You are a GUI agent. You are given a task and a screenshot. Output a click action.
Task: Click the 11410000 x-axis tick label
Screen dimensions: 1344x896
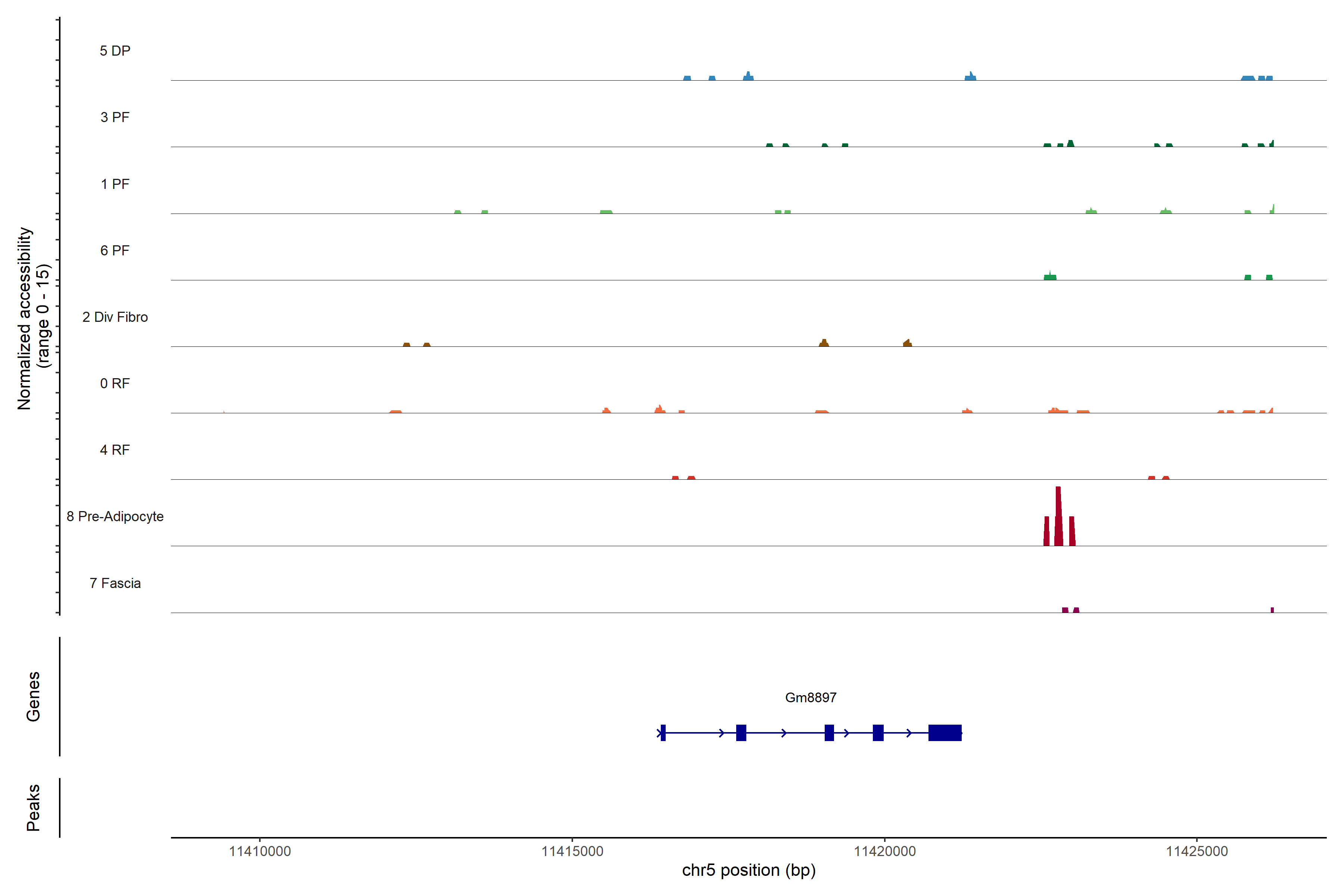pyautogui.click(x=259, y=851)
